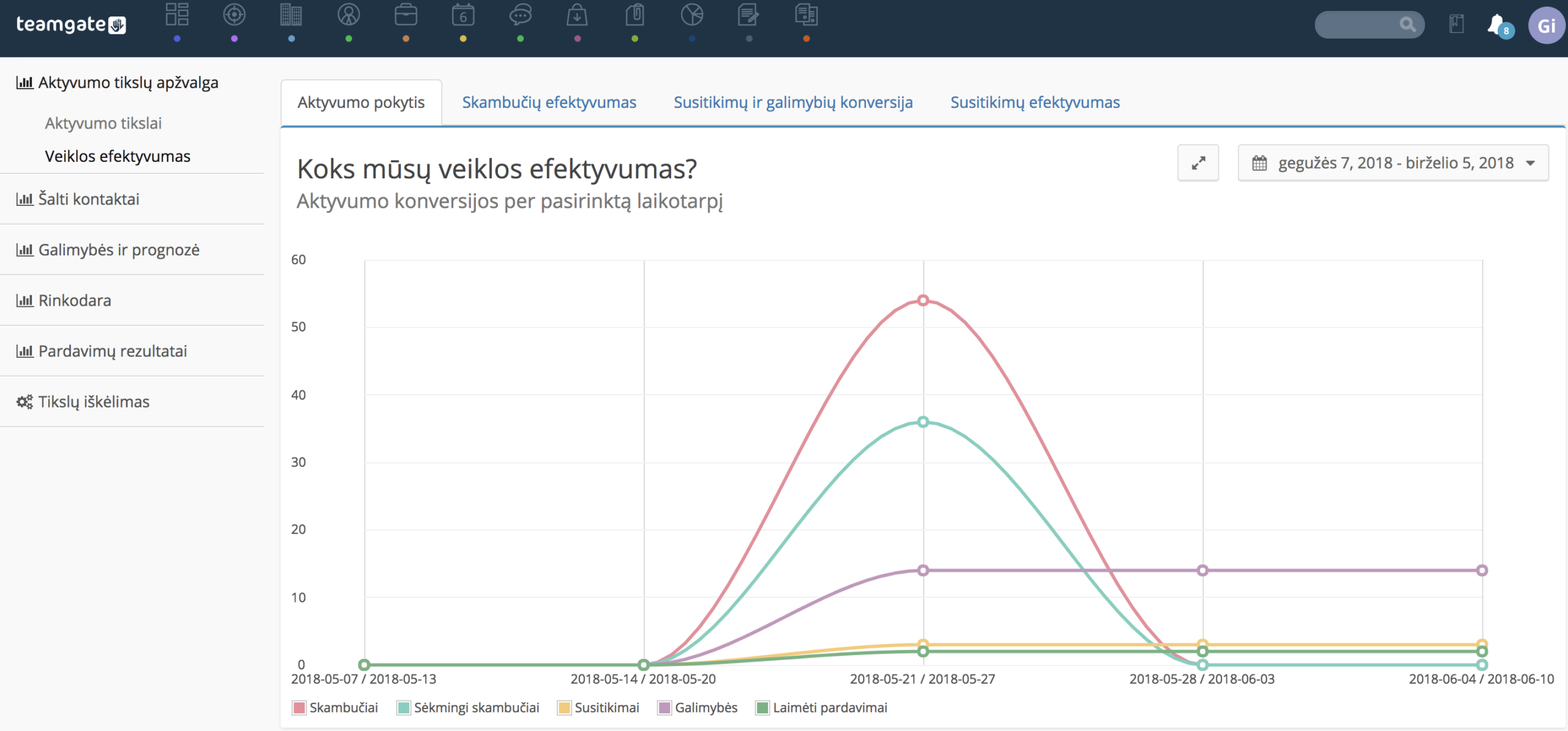Screen dimensions: 1568x731
Task: Open the paperclip files icon
Action: (635, 15)
